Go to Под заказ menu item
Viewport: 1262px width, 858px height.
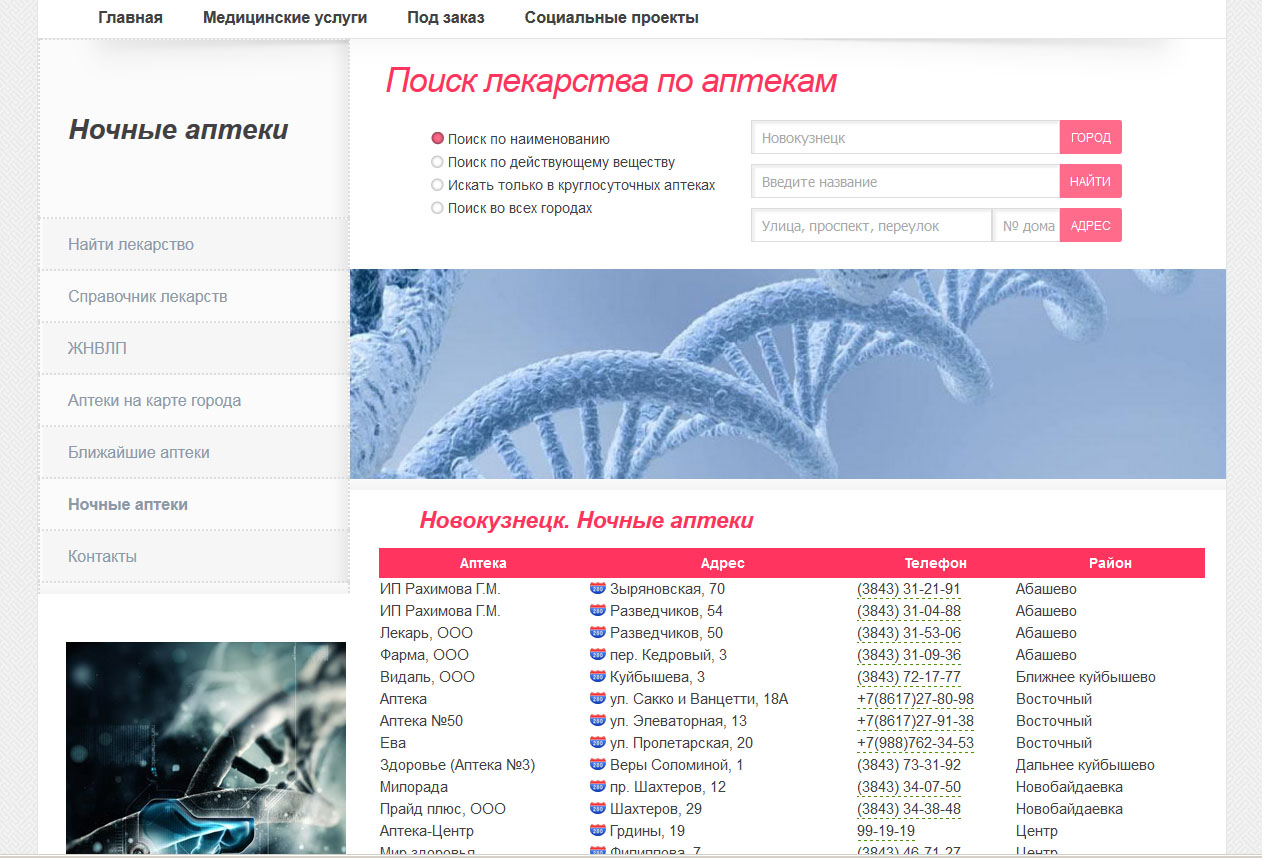[446, 18]
